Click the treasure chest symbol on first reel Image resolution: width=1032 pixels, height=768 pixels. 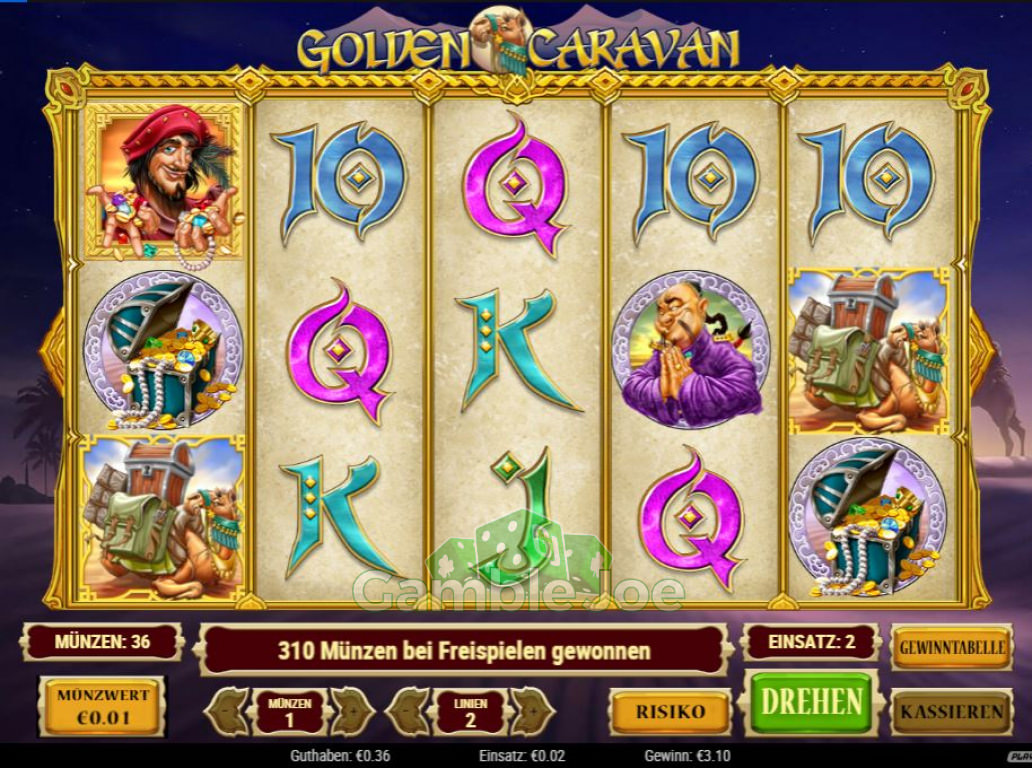pyautogui.click(x=165, y=350)
